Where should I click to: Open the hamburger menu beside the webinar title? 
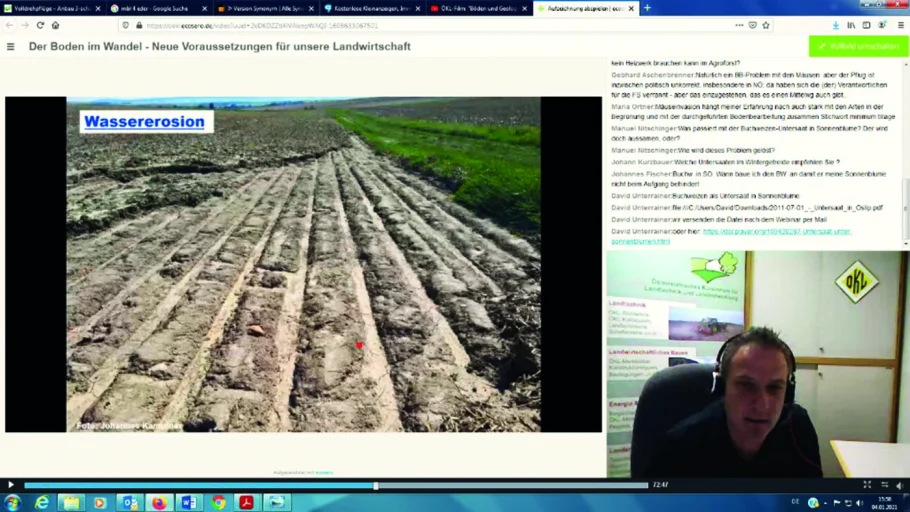coord(11,46)
